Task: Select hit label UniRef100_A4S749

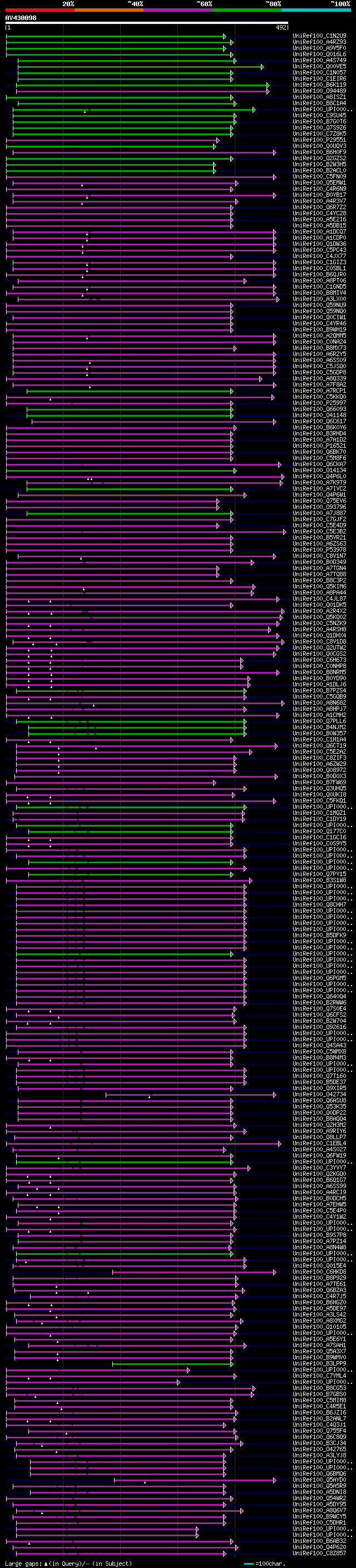Action: 319,60
